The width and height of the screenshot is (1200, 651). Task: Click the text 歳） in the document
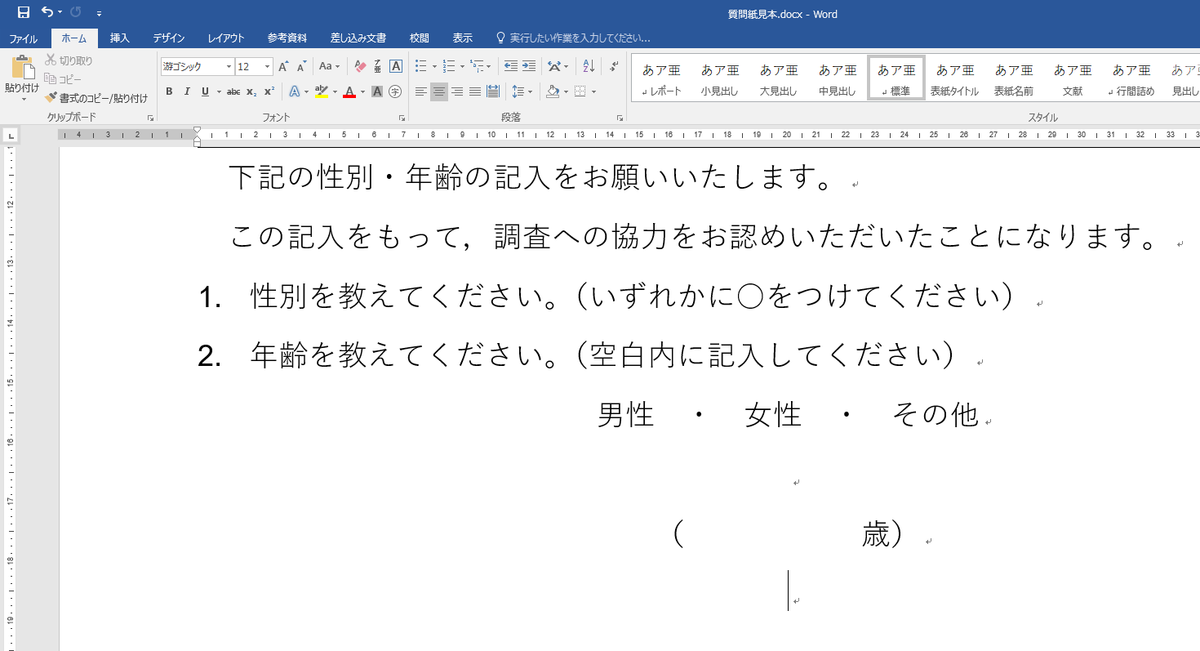(883, 534)
